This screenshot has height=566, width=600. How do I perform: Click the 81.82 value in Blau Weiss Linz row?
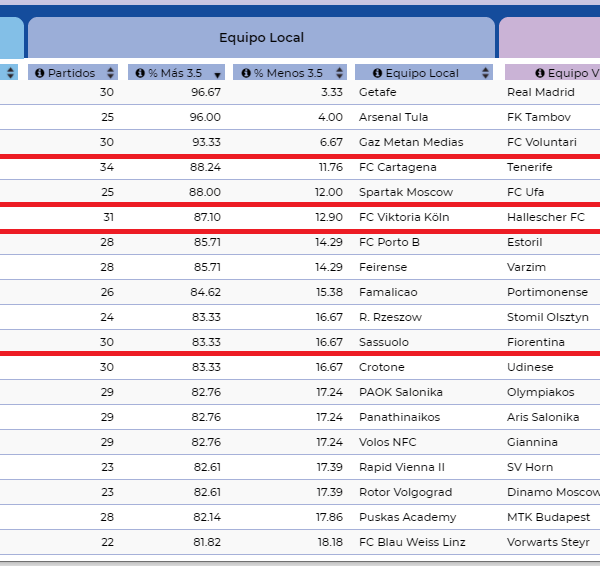pyautogui.click(x=207, y=542)
